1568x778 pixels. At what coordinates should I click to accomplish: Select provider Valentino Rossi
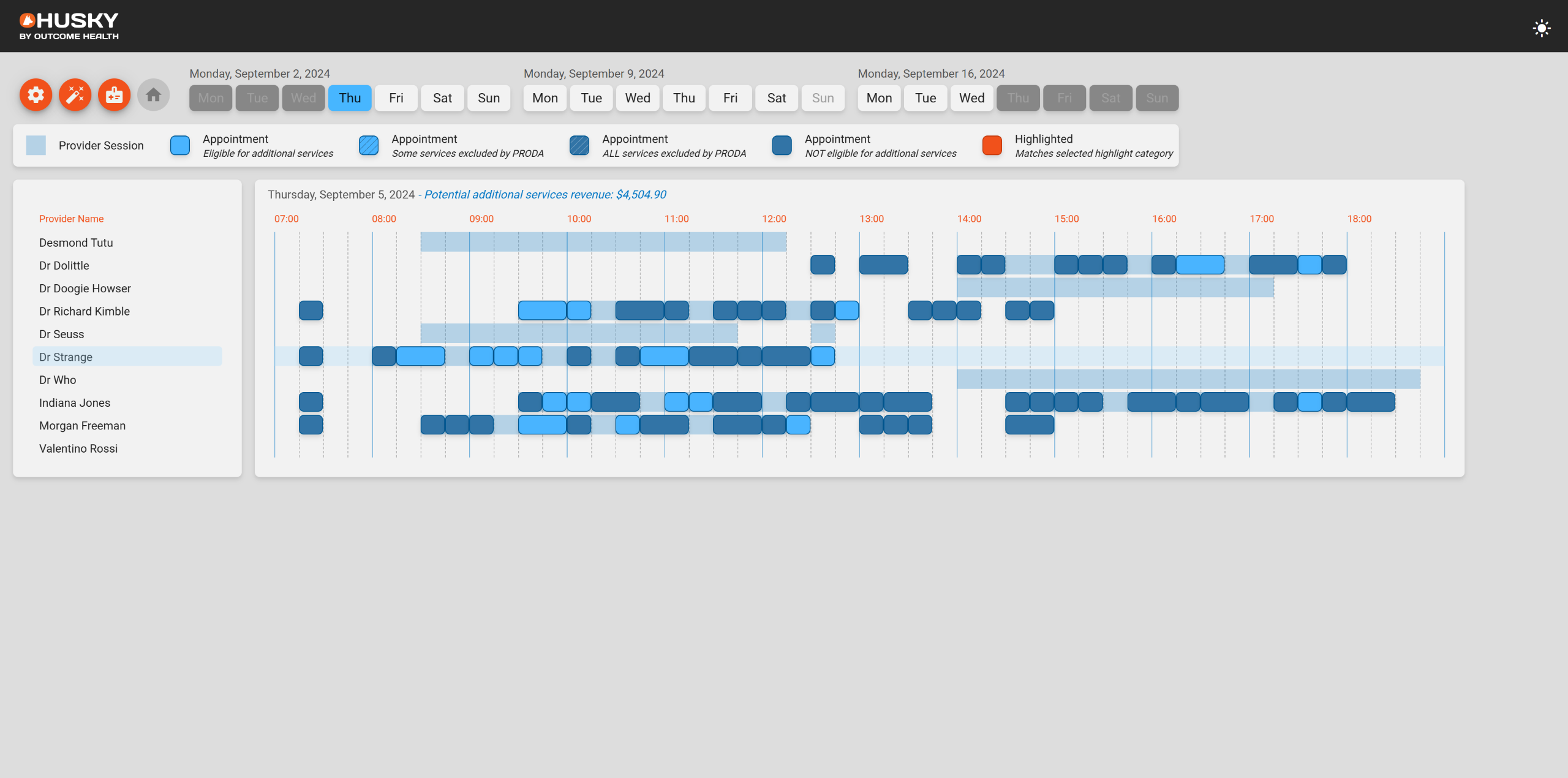point(78,448)
